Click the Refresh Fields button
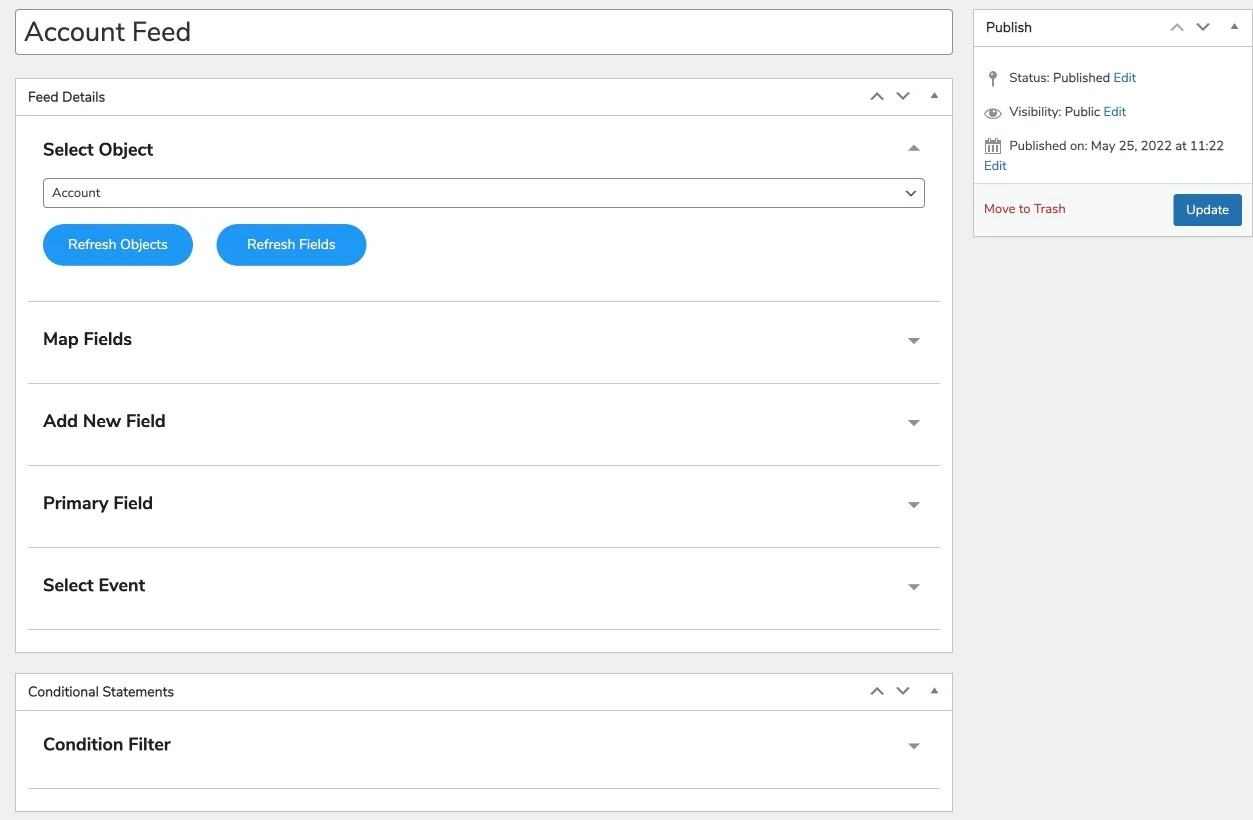The height and width of the screenshot is (820, 1253). [291, 245]
